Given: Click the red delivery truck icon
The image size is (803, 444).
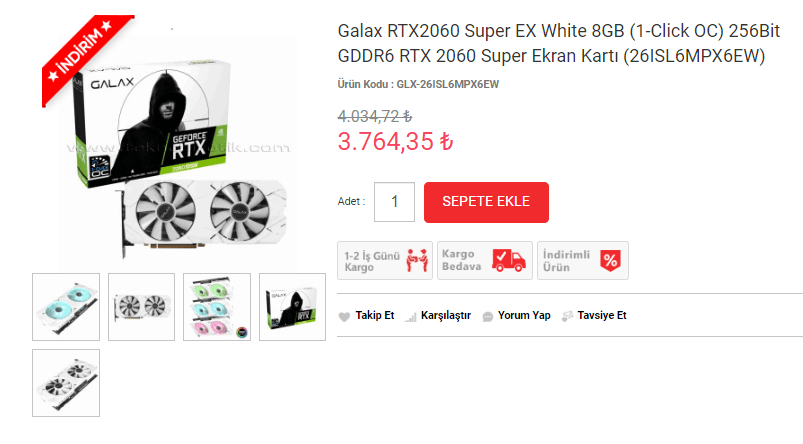Looking at the screenshot, I should coord(509,260).
